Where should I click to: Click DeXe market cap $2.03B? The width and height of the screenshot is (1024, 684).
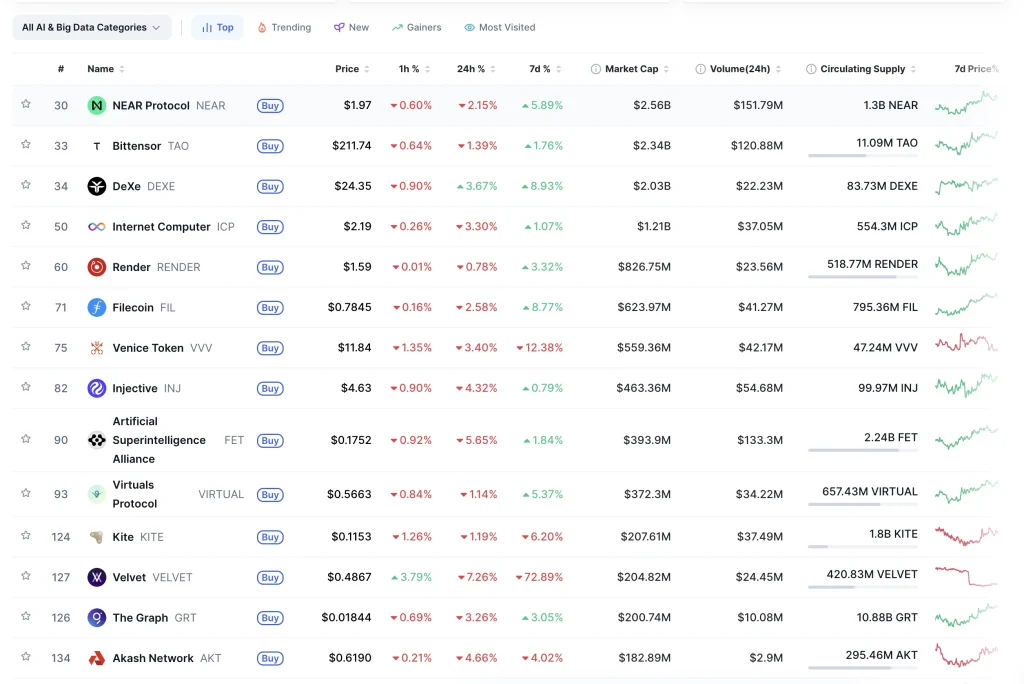(x=652, y=186)
